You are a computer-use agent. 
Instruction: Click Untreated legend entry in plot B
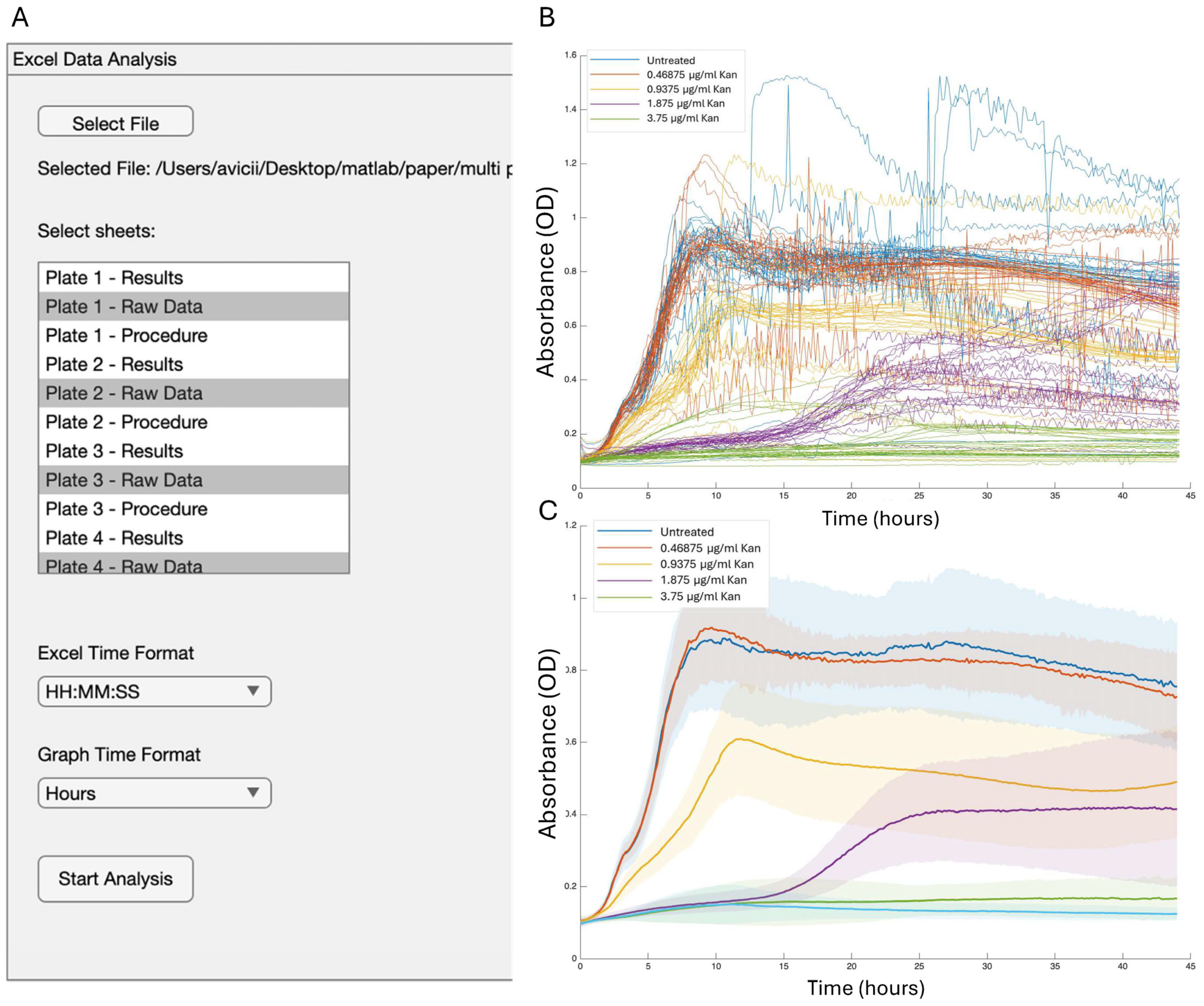pos(670,60)
